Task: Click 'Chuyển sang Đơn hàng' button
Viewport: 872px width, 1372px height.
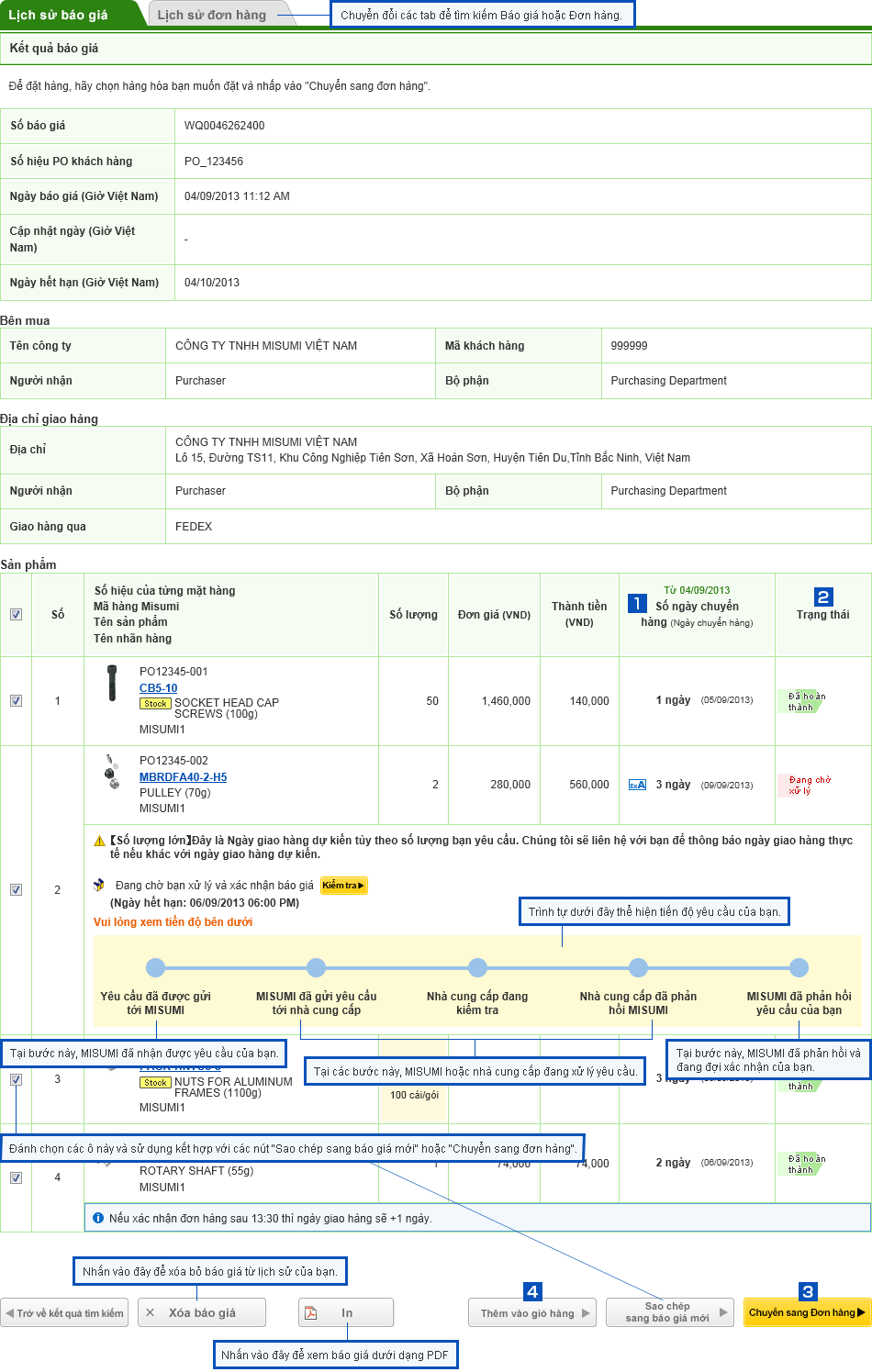Action: tap(807, 1313)
